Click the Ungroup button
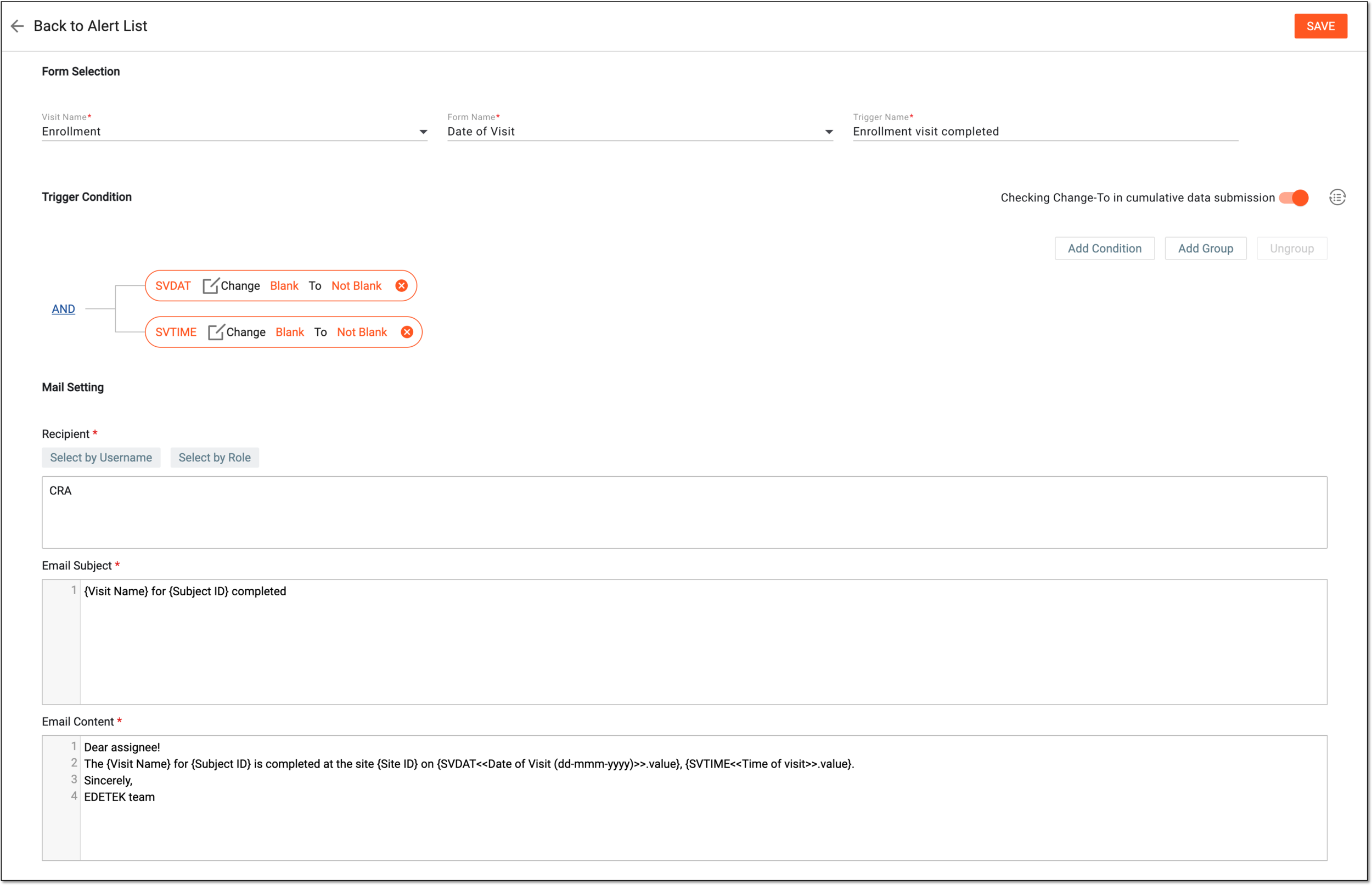The width and height of the screenshot is (1372, 885). pos(1291,248)
